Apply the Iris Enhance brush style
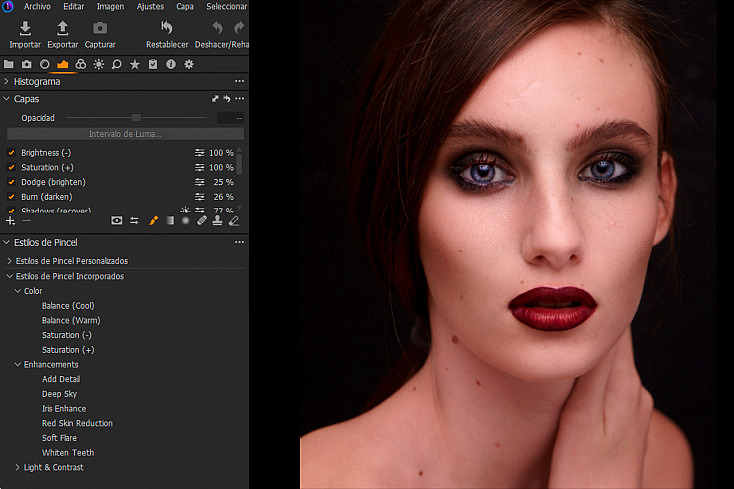Screen dimensions: 734x489 click(64, 409)
